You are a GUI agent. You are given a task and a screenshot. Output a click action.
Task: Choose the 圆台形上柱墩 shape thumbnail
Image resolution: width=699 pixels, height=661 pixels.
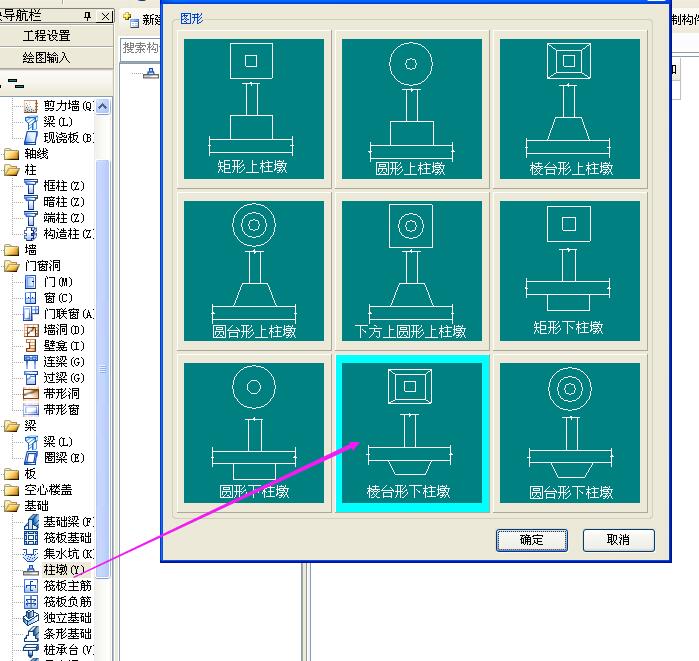coord(254,271)
